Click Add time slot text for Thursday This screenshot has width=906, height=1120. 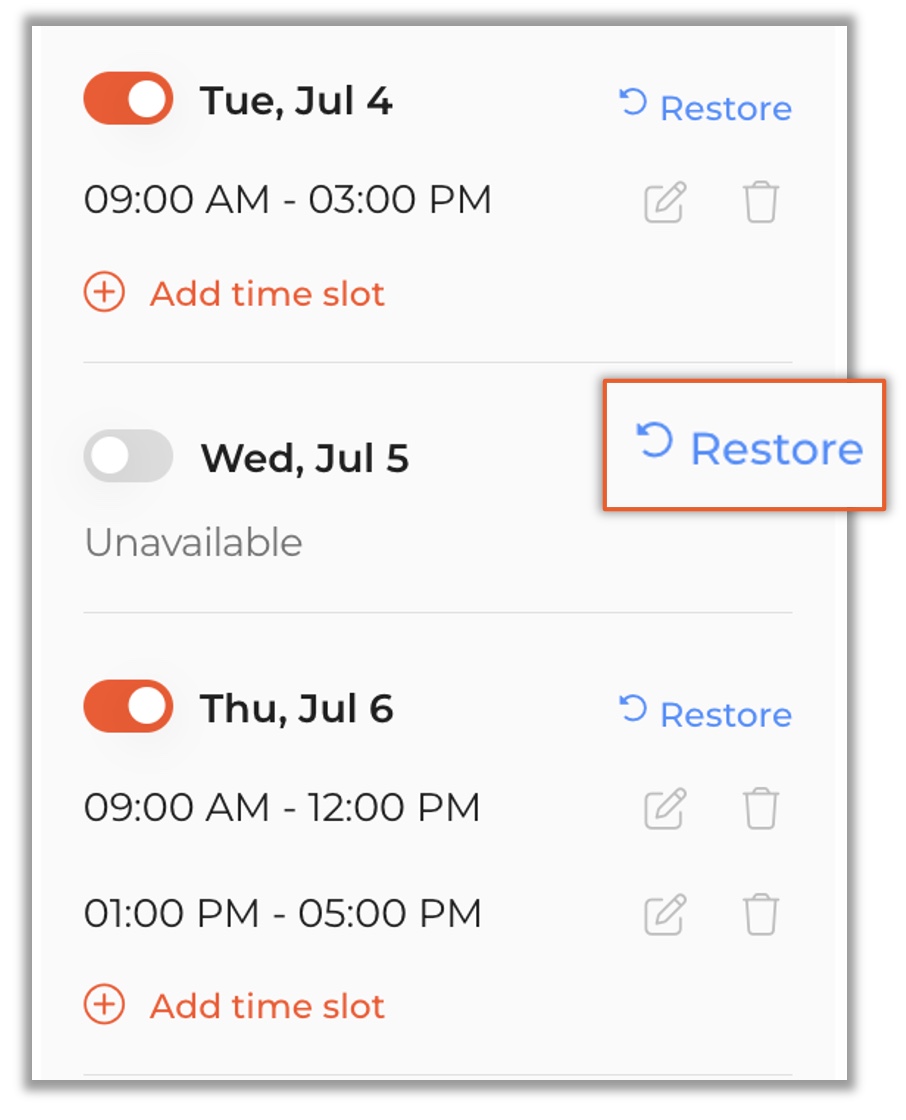(x=267, y=1006)
